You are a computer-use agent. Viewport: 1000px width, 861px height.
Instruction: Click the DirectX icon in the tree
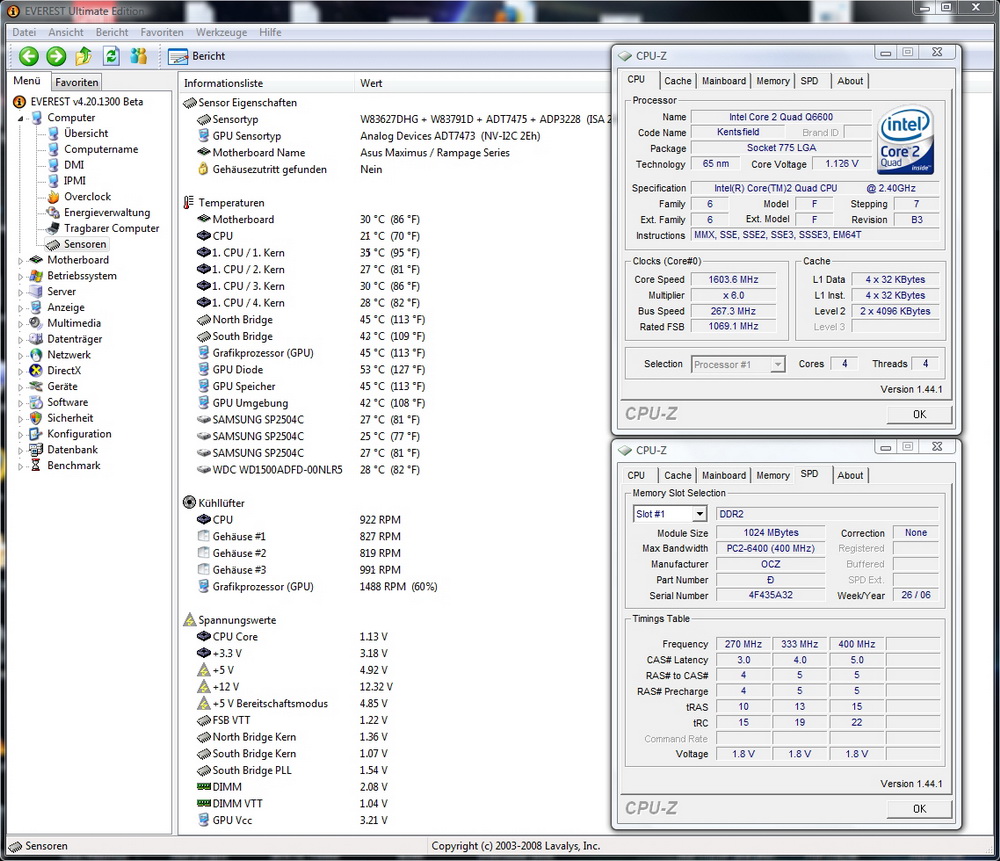point(36,371)
